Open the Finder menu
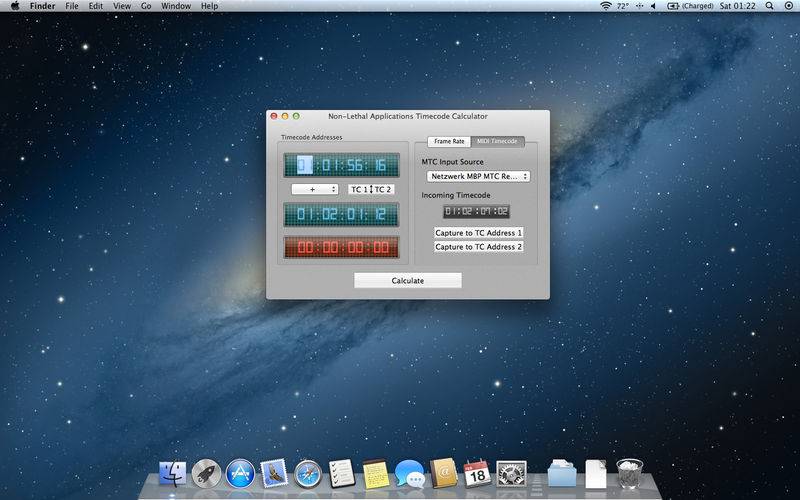The image size is (800, 500). [x=42, y=6]
